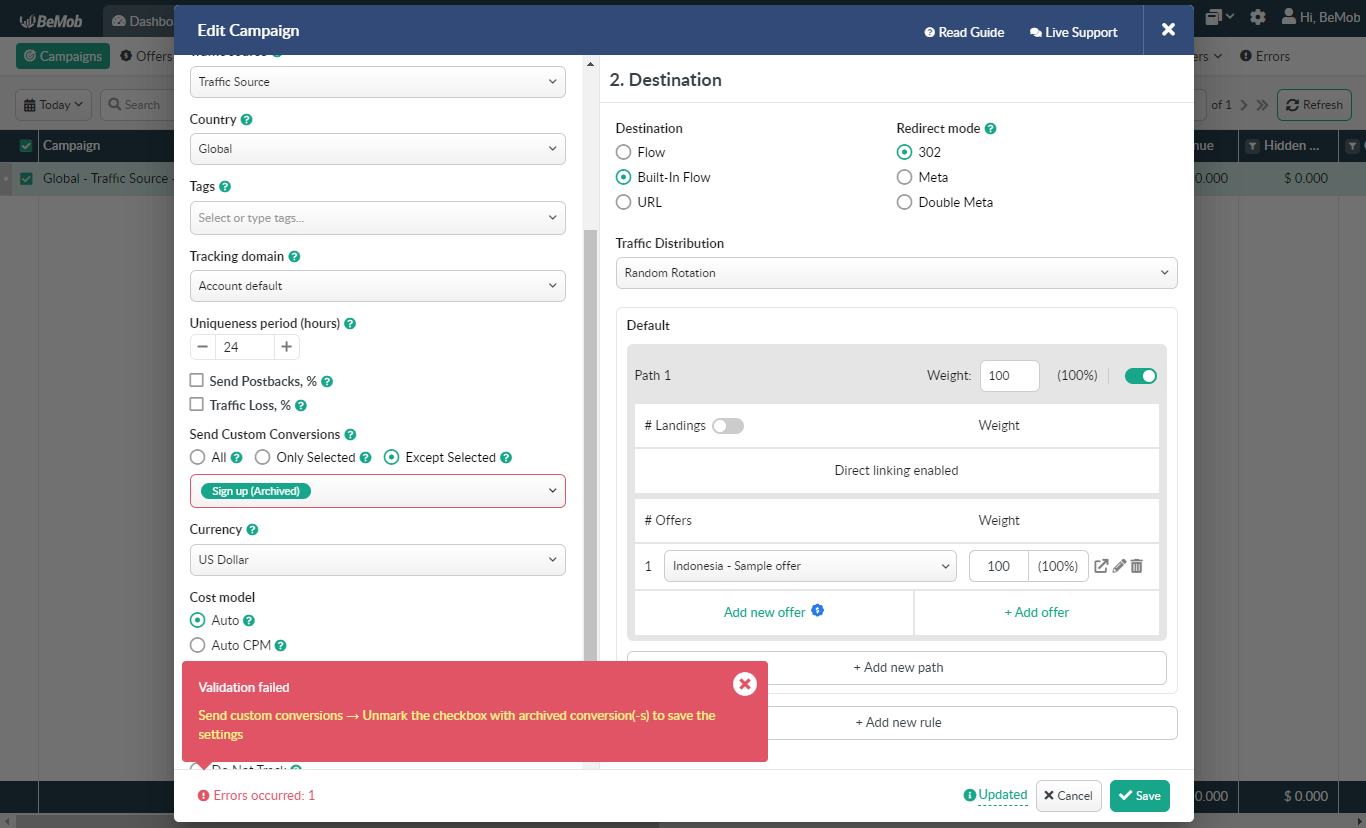Viewport: 1366px width, 828px height.
Task: Toggle Path 1 on/off switch
Action: tap(1141, 376)
